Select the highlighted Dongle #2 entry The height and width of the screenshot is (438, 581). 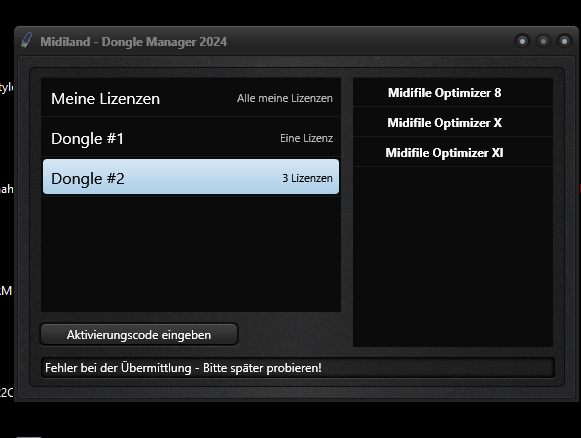pyautogui.click(x=191, y=177)
